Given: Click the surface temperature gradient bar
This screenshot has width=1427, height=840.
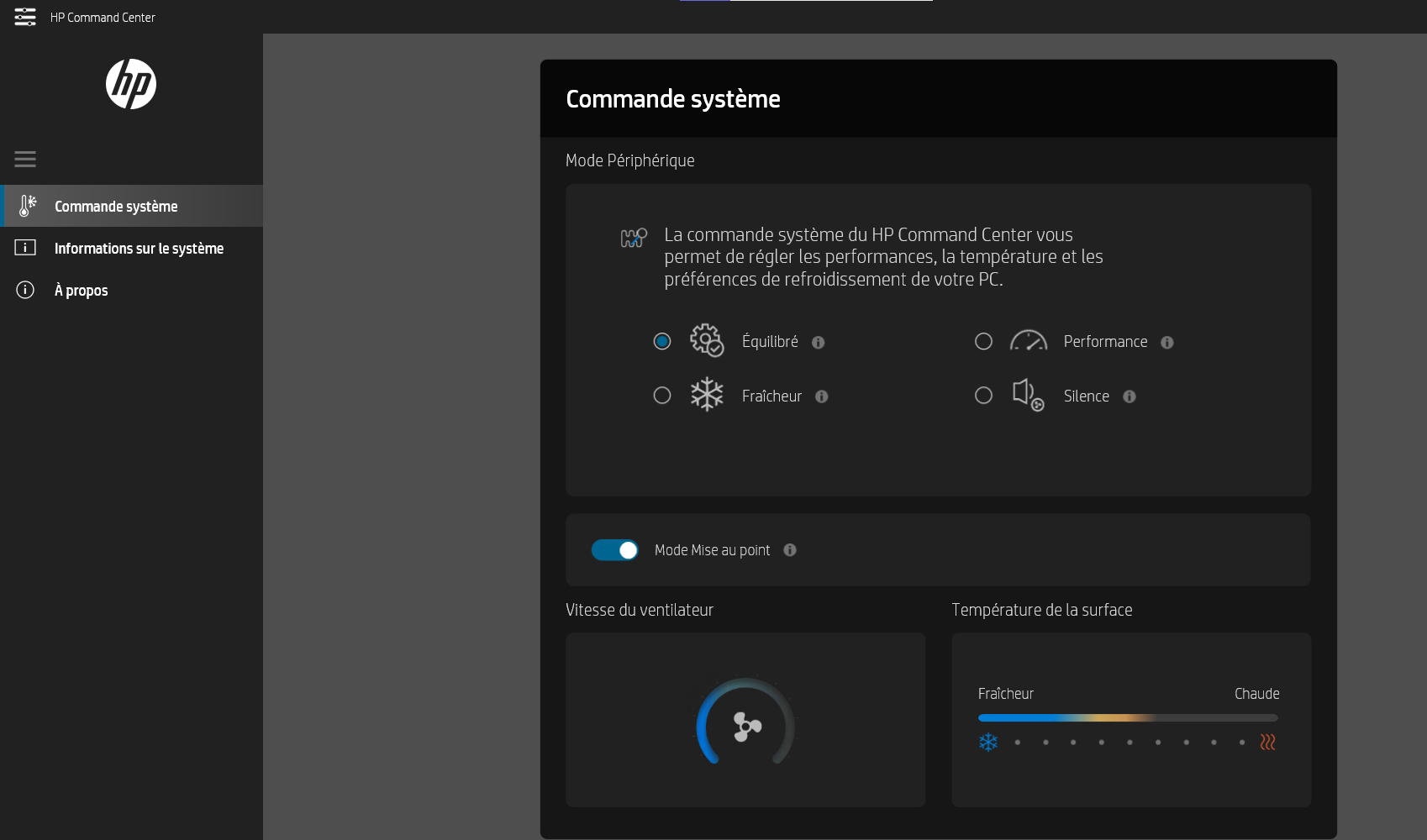Looking at the screenshot, I should 1128,718.
